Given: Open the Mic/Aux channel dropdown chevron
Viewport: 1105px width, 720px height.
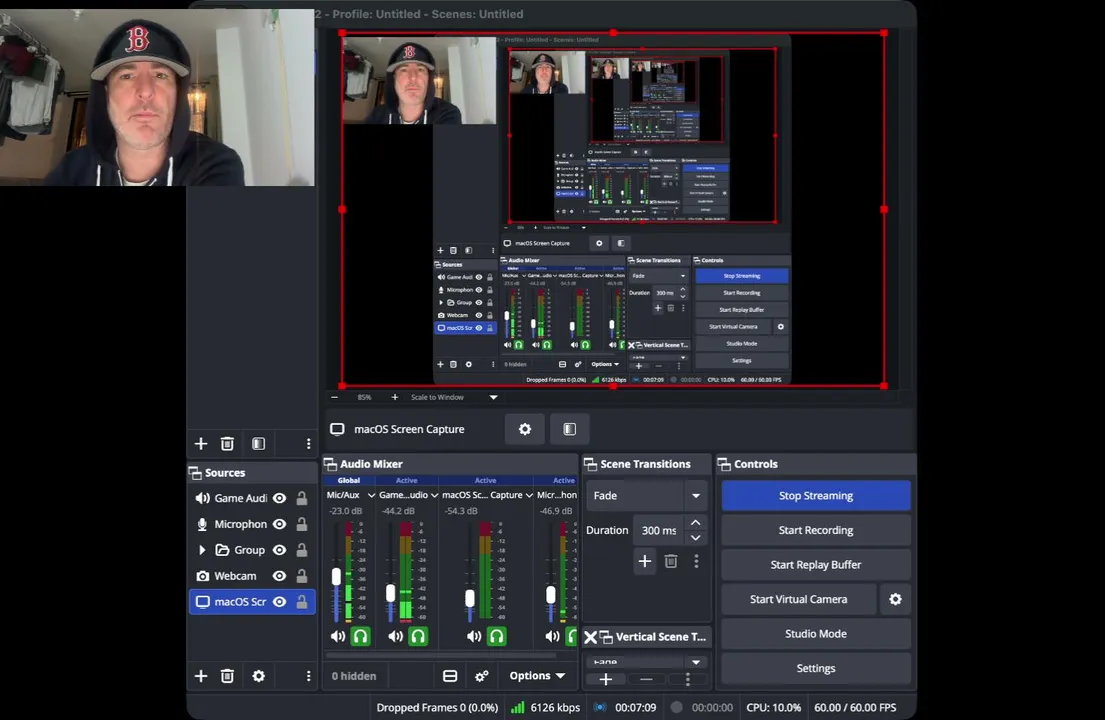Looking at the screenshot, I should (371, 495).
